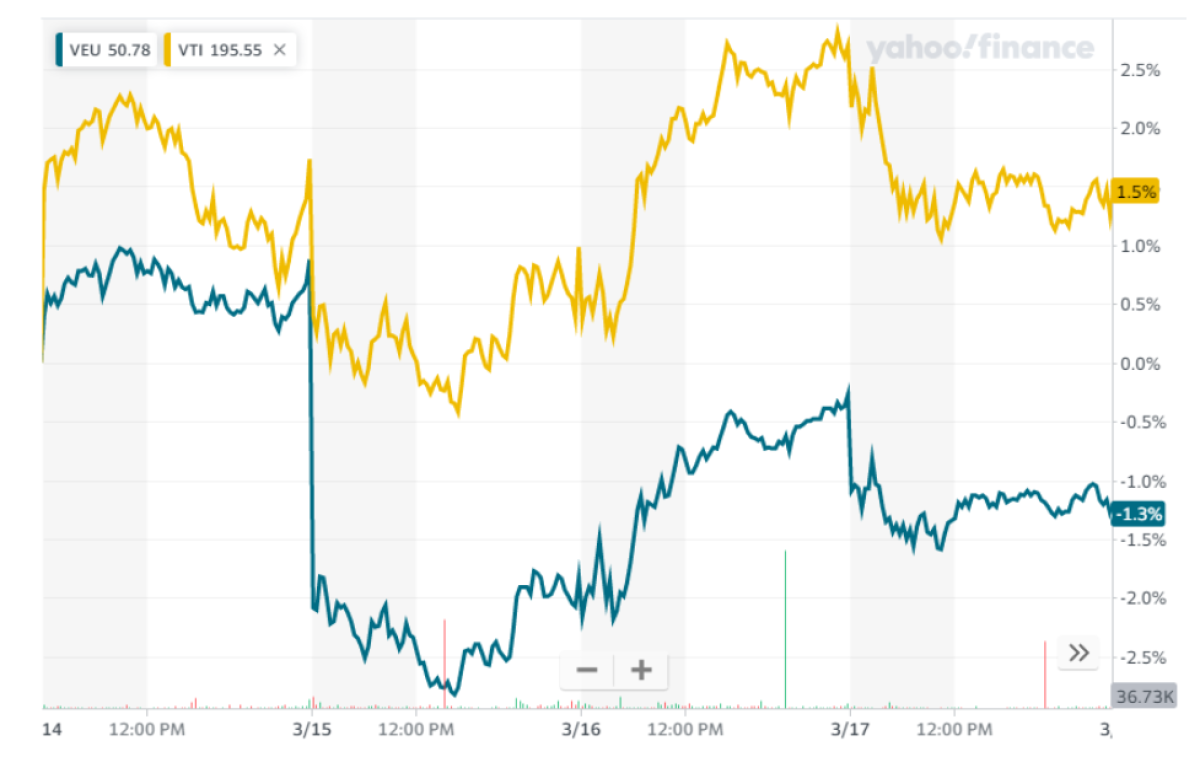Zoom out using the minus button
This screenshot has height=773, width=1200.
point(587,669)
